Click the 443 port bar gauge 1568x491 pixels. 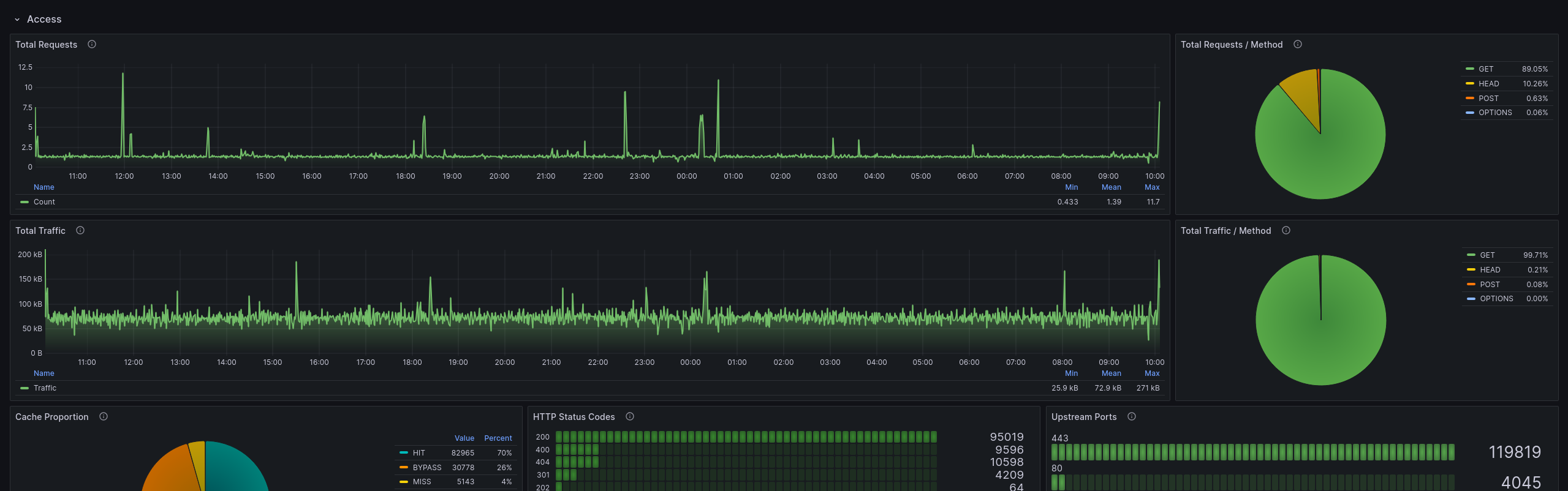click(1253, 452)
